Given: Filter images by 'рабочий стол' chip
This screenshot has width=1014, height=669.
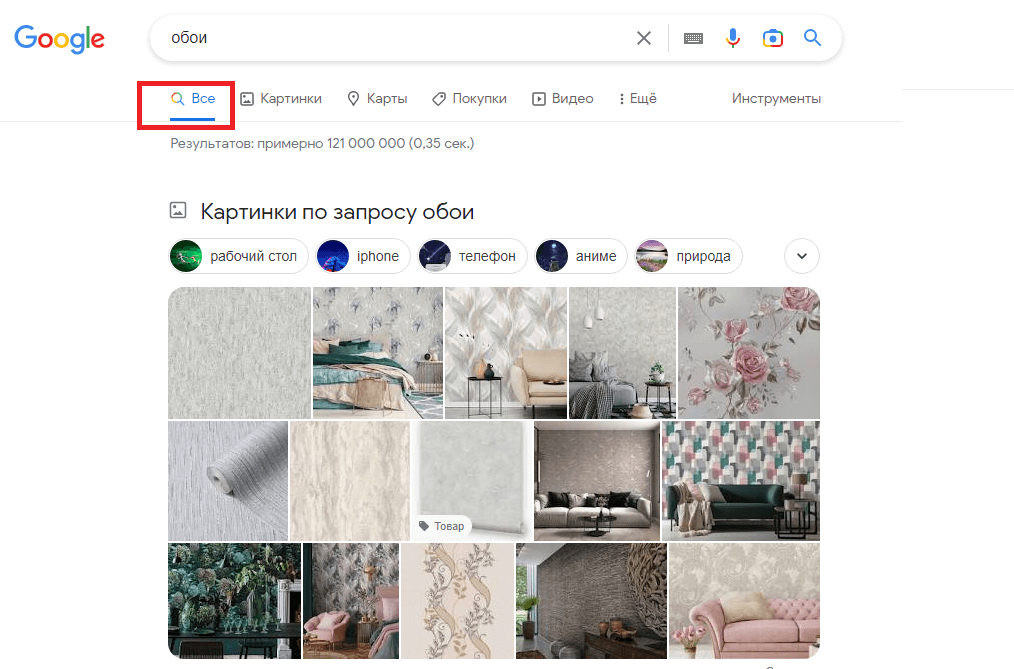Looking at the screenshot, I should pyautogui.click(x=239, y=256).
